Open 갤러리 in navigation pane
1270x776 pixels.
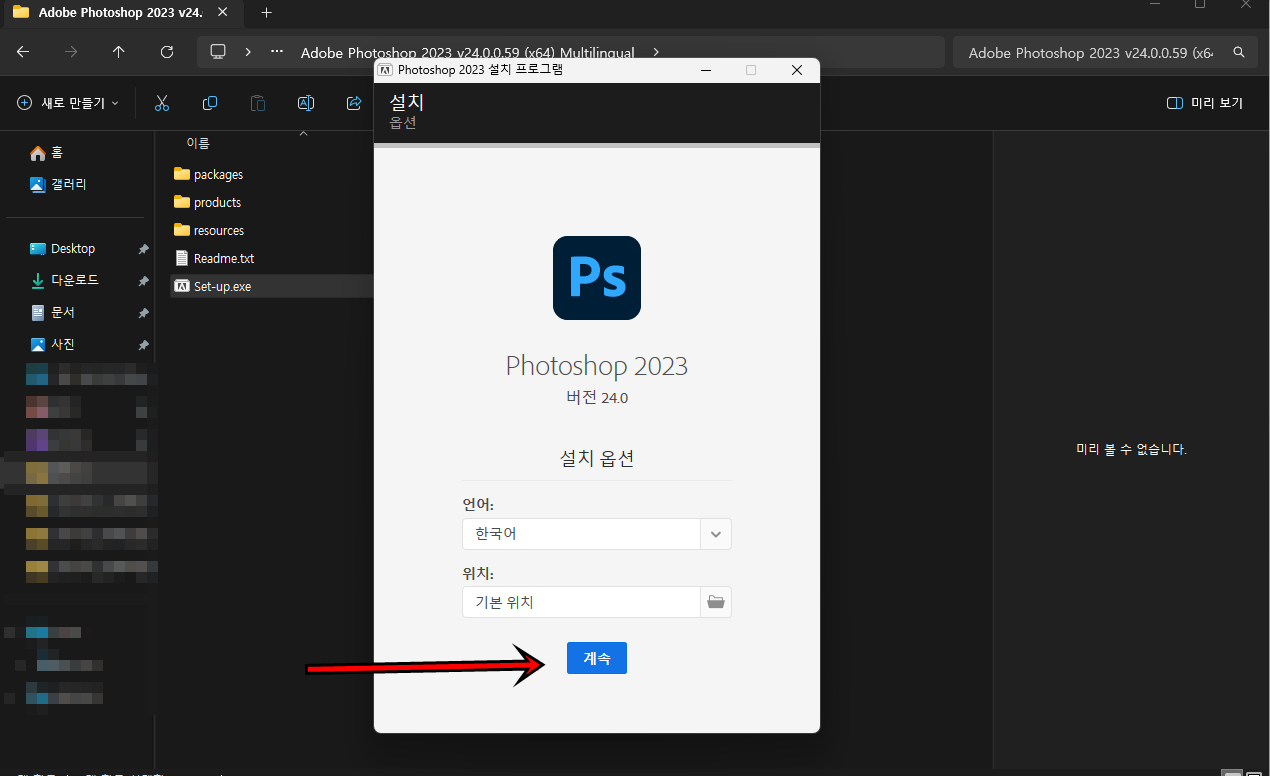pyautogui.click(x=58, y=184)
